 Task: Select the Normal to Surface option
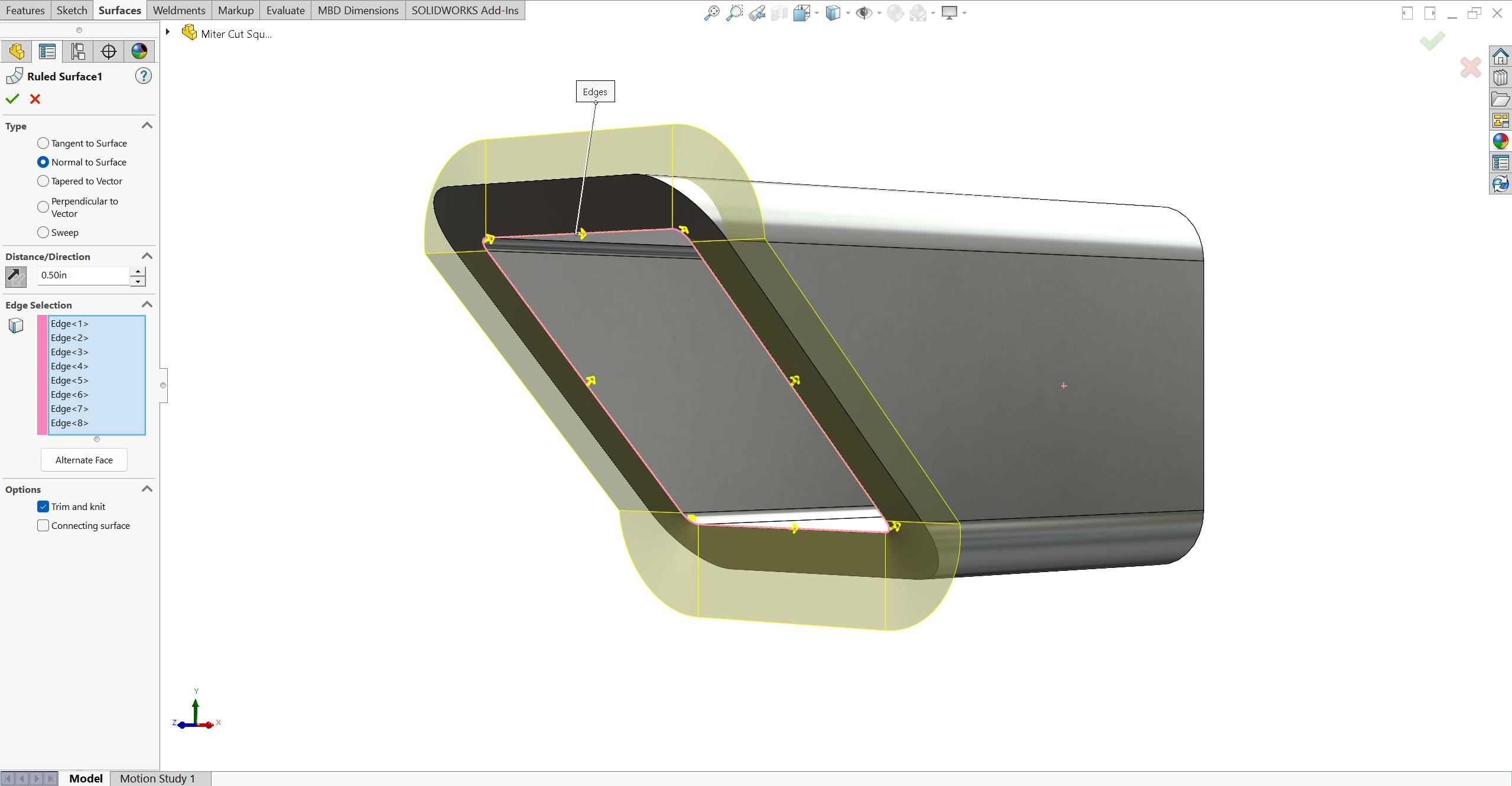[x=43, y=161]
